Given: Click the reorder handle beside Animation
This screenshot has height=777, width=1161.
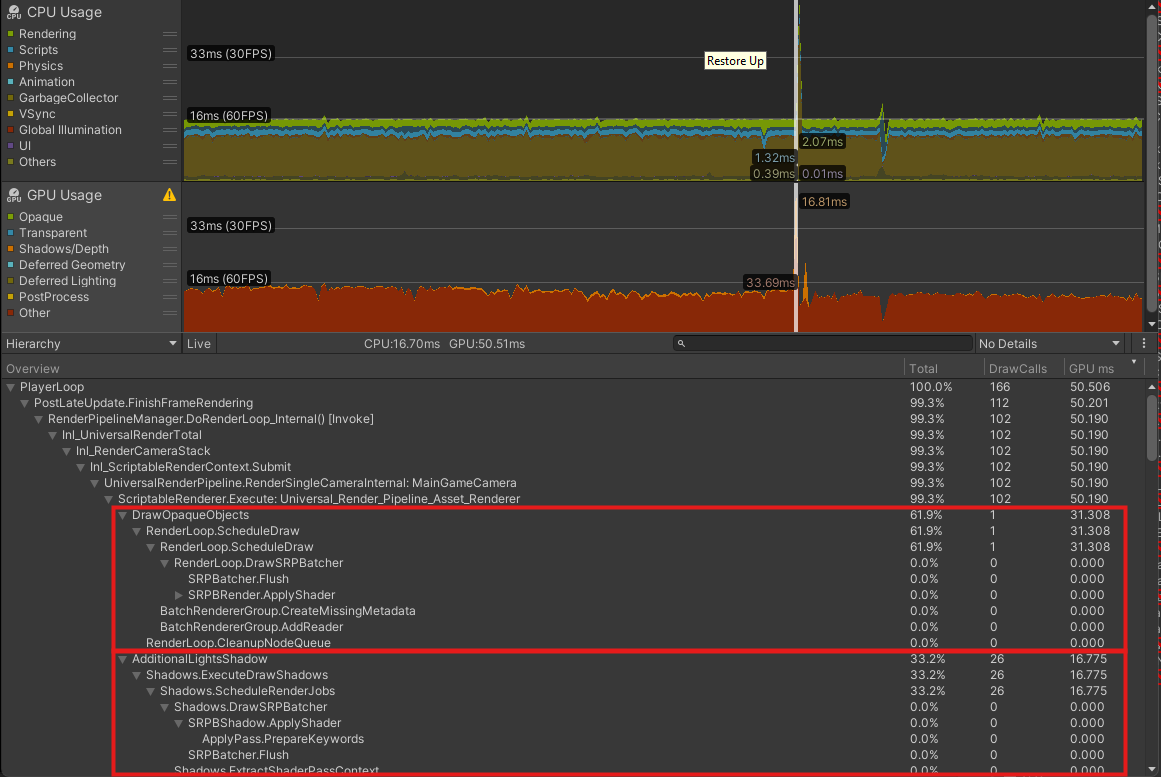Looking at the screenshot, I should 171,81.
